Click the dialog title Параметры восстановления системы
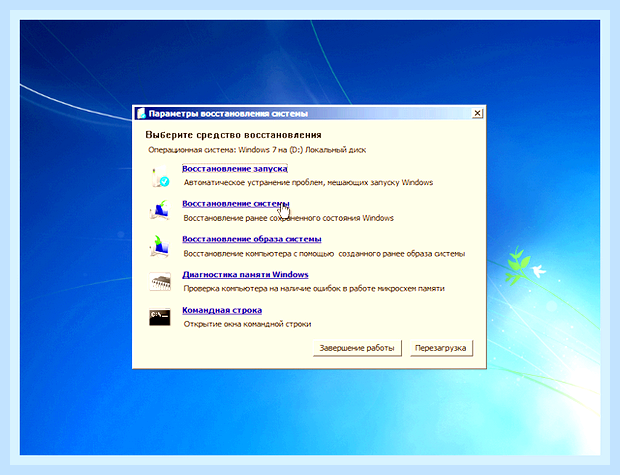Viewport: 620px width, 475px height. (x=228, y=114)
